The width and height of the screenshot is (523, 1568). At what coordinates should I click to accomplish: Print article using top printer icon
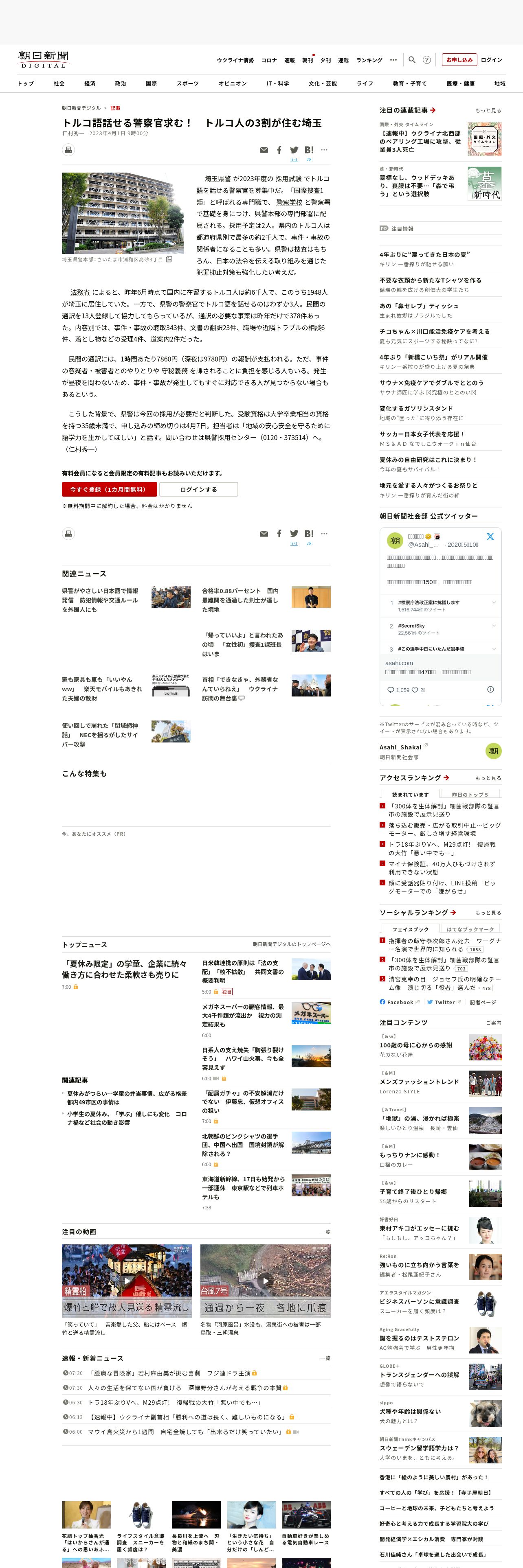[69, 149]
